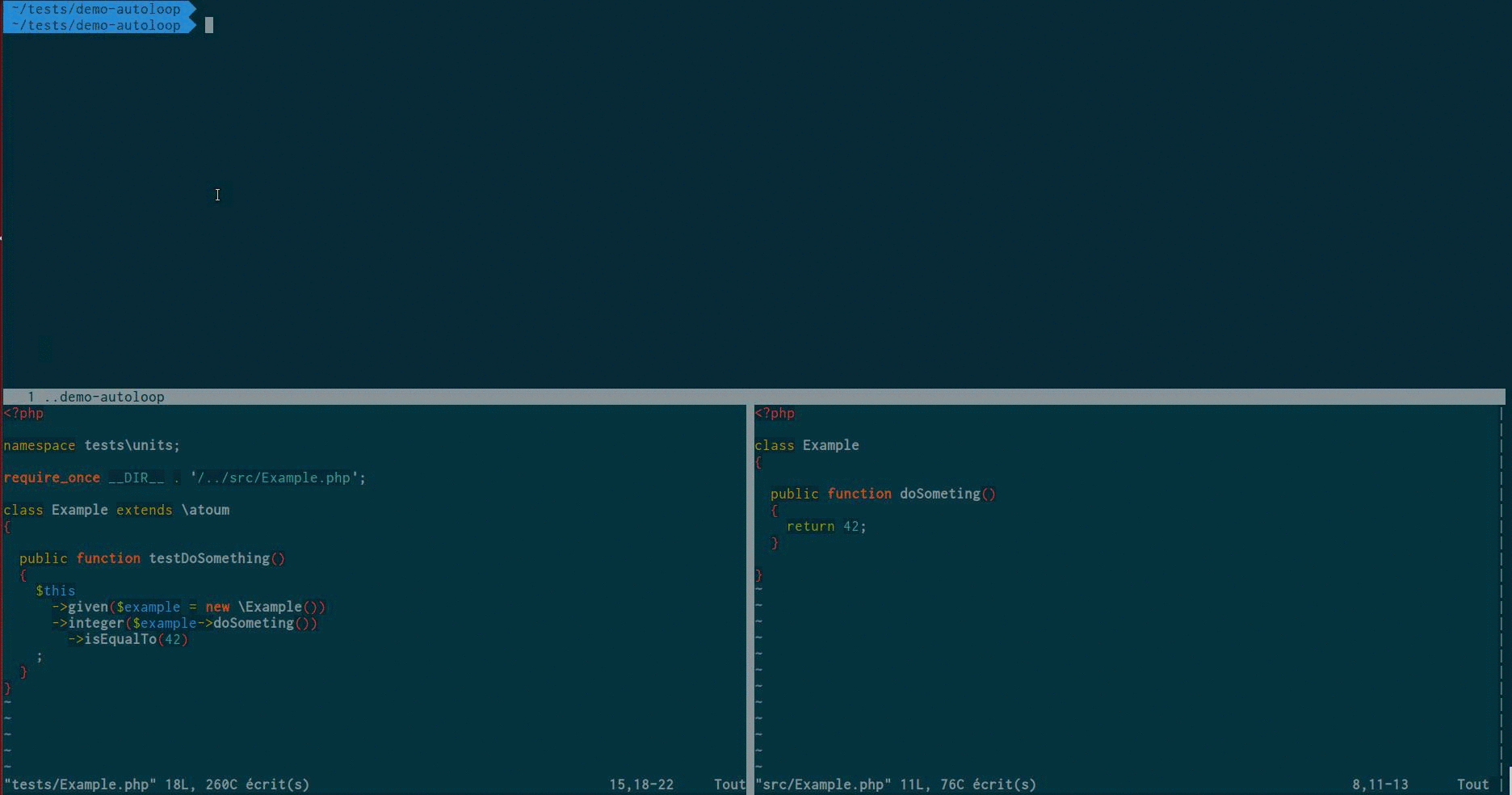The height and width of the screenshot is (795, 1512).
Task: Click the lone semicolon line ending the test chain
Action: (x=40, y=656)
